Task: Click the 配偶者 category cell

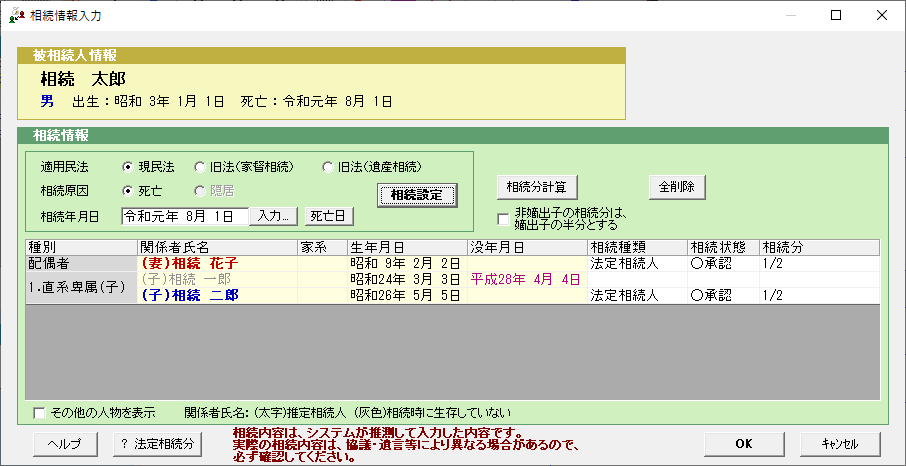Action: [81, 263]
